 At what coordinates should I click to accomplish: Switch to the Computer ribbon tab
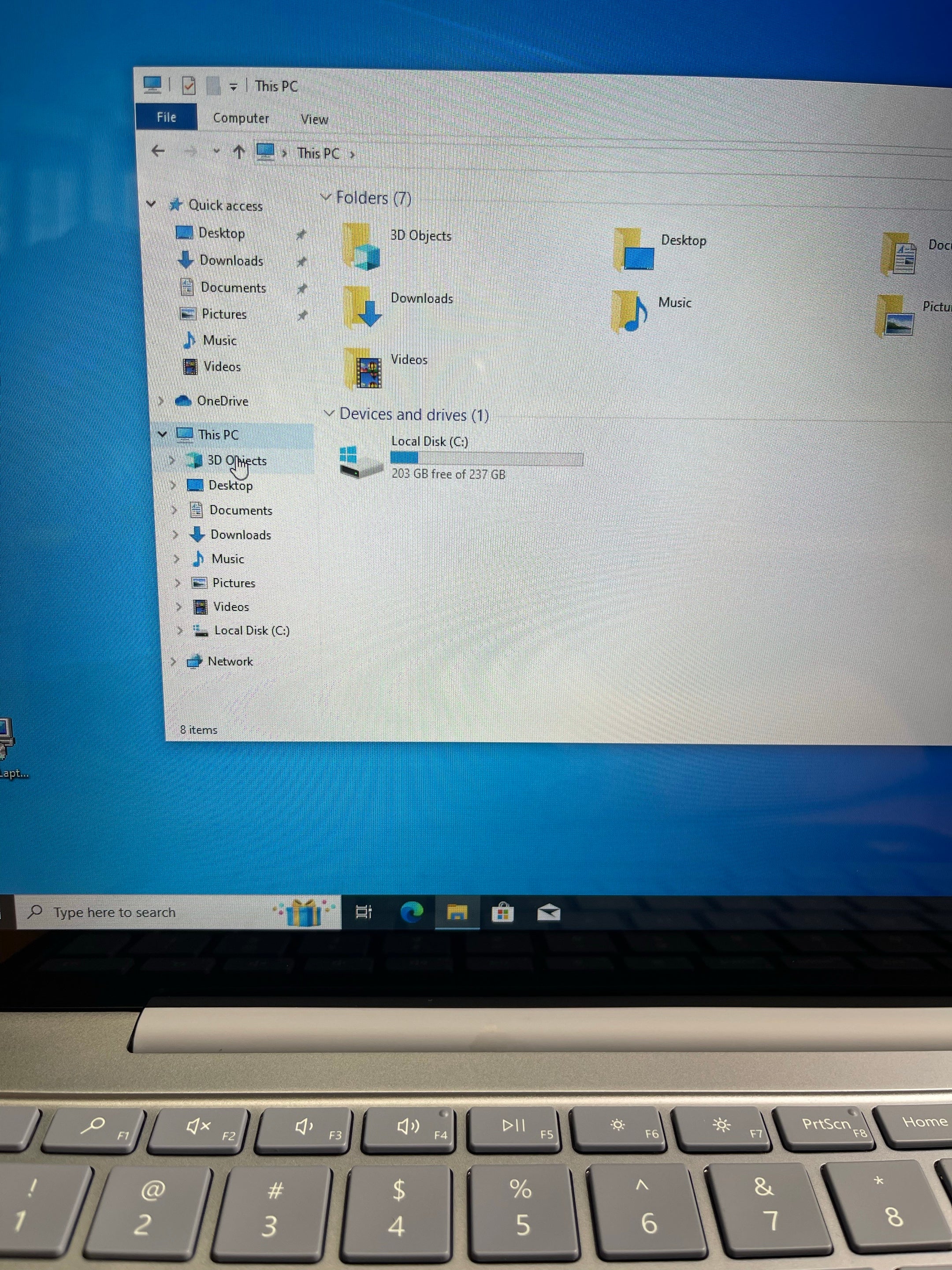(241, 118)
